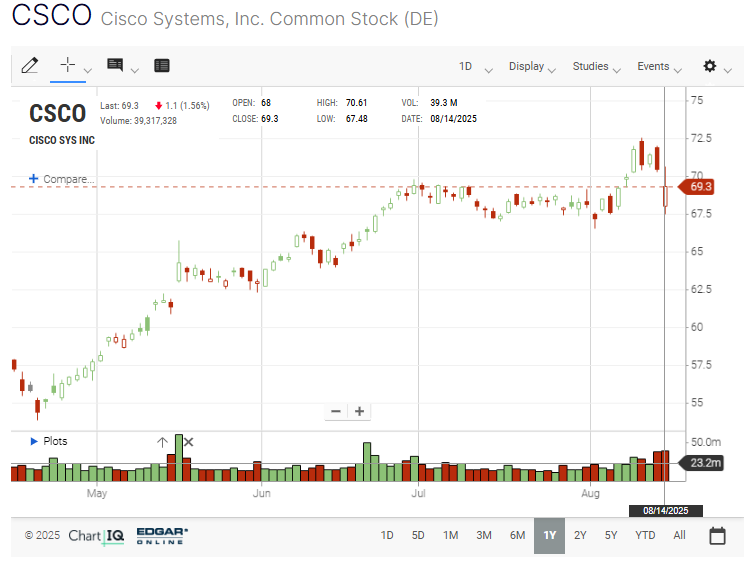Expand the Studies dropdown

point(597,67)
